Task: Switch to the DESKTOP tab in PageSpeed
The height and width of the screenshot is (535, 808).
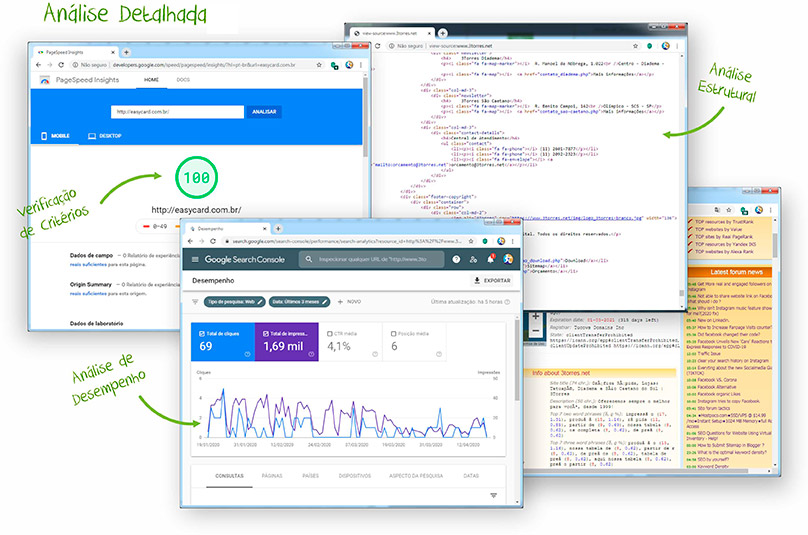Action: pyautogui.click(x=105, y=136)
